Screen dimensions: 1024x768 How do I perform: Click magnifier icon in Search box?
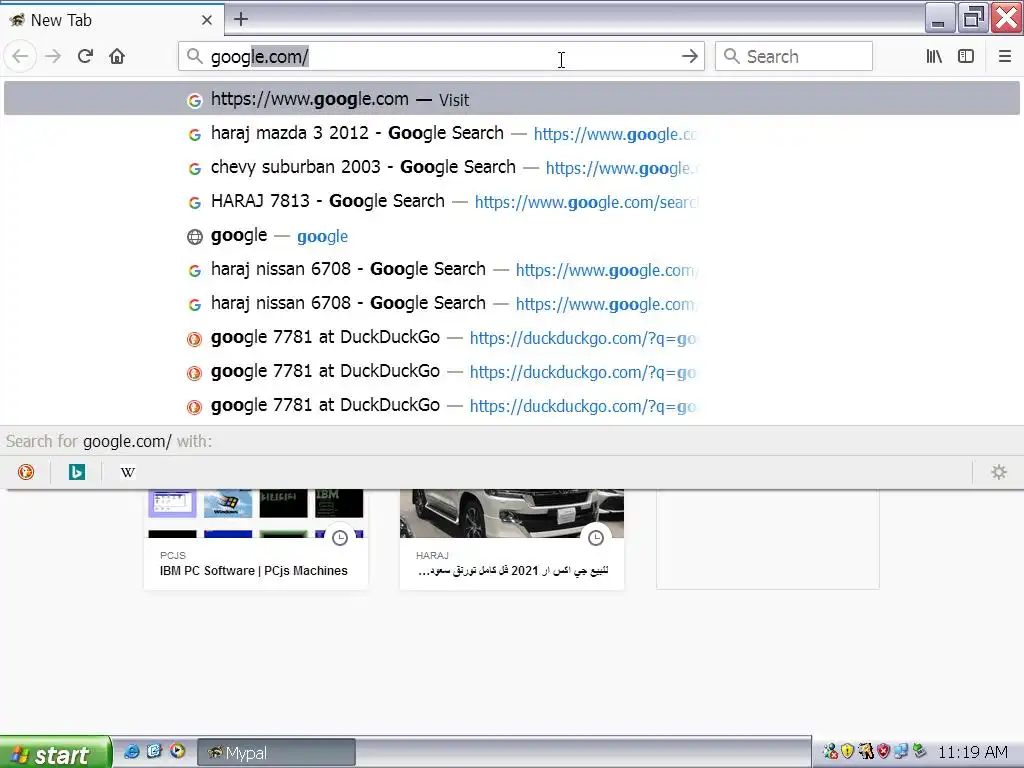pyautogui.click(x=731, y=56)
